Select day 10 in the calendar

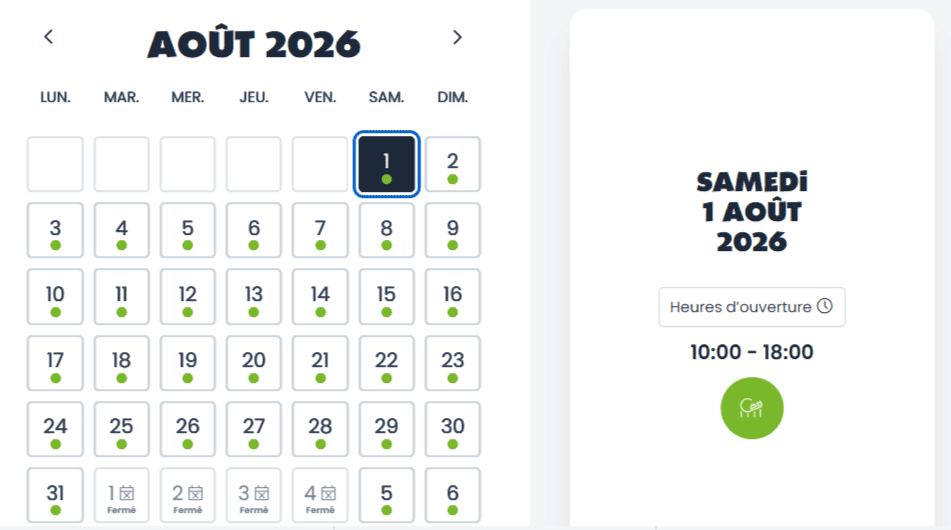55,297
